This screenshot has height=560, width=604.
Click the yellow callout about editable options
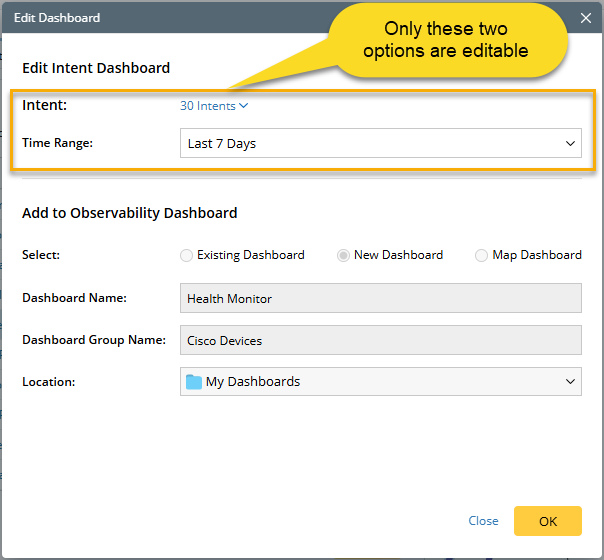[x=445, y=41]
